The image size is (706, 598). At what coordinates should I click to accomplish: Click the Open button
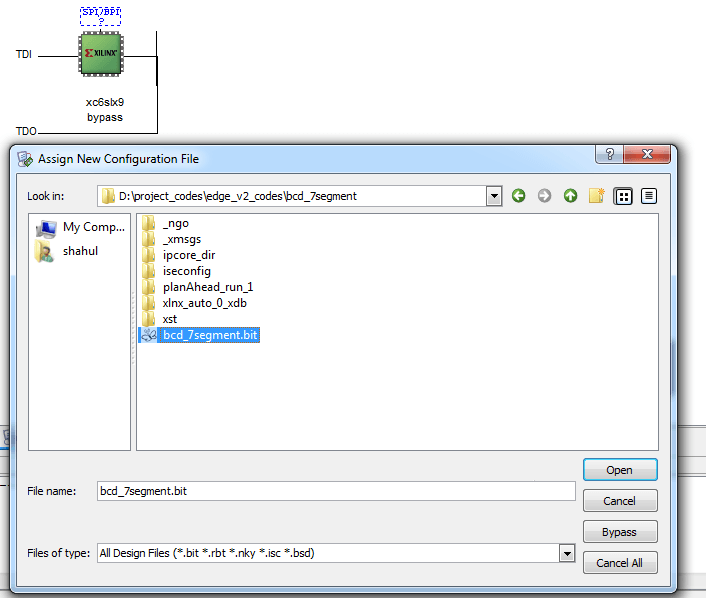[x=619, y=470]
